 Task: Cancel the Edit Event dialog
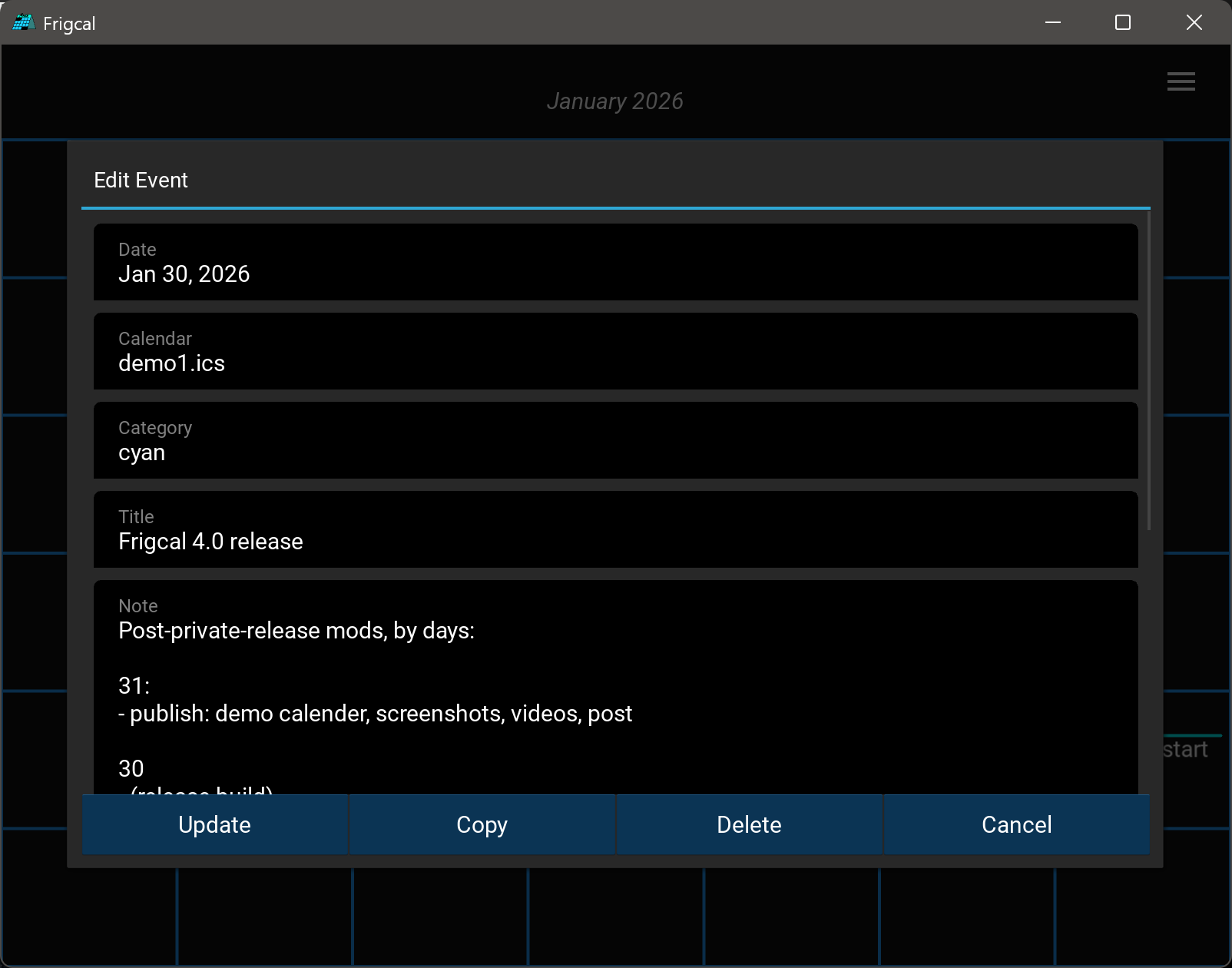(x=1016, y=824)
